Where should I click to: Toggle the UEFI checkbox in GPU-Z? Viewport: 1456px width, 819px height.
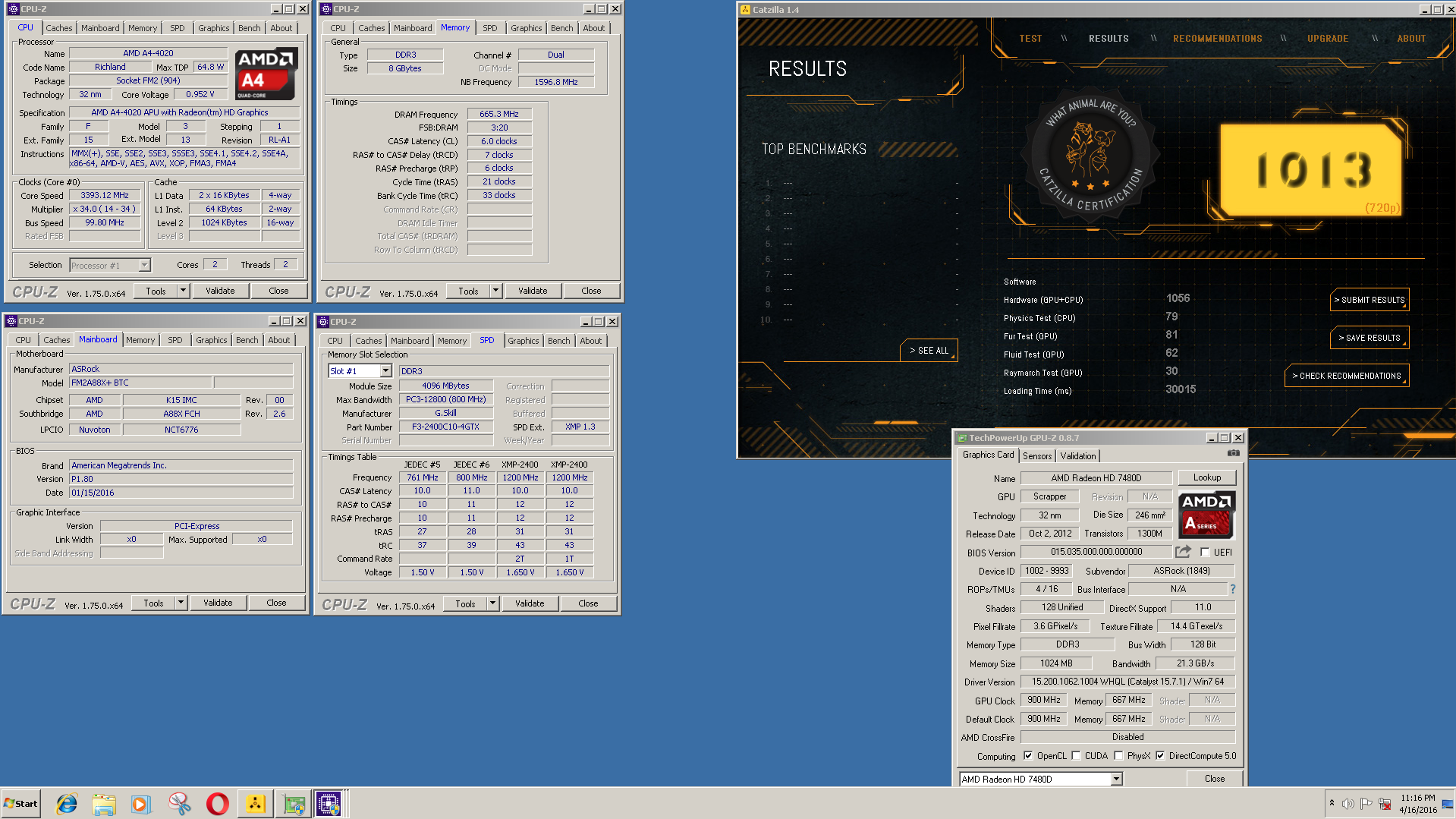tap(1205, 553)
